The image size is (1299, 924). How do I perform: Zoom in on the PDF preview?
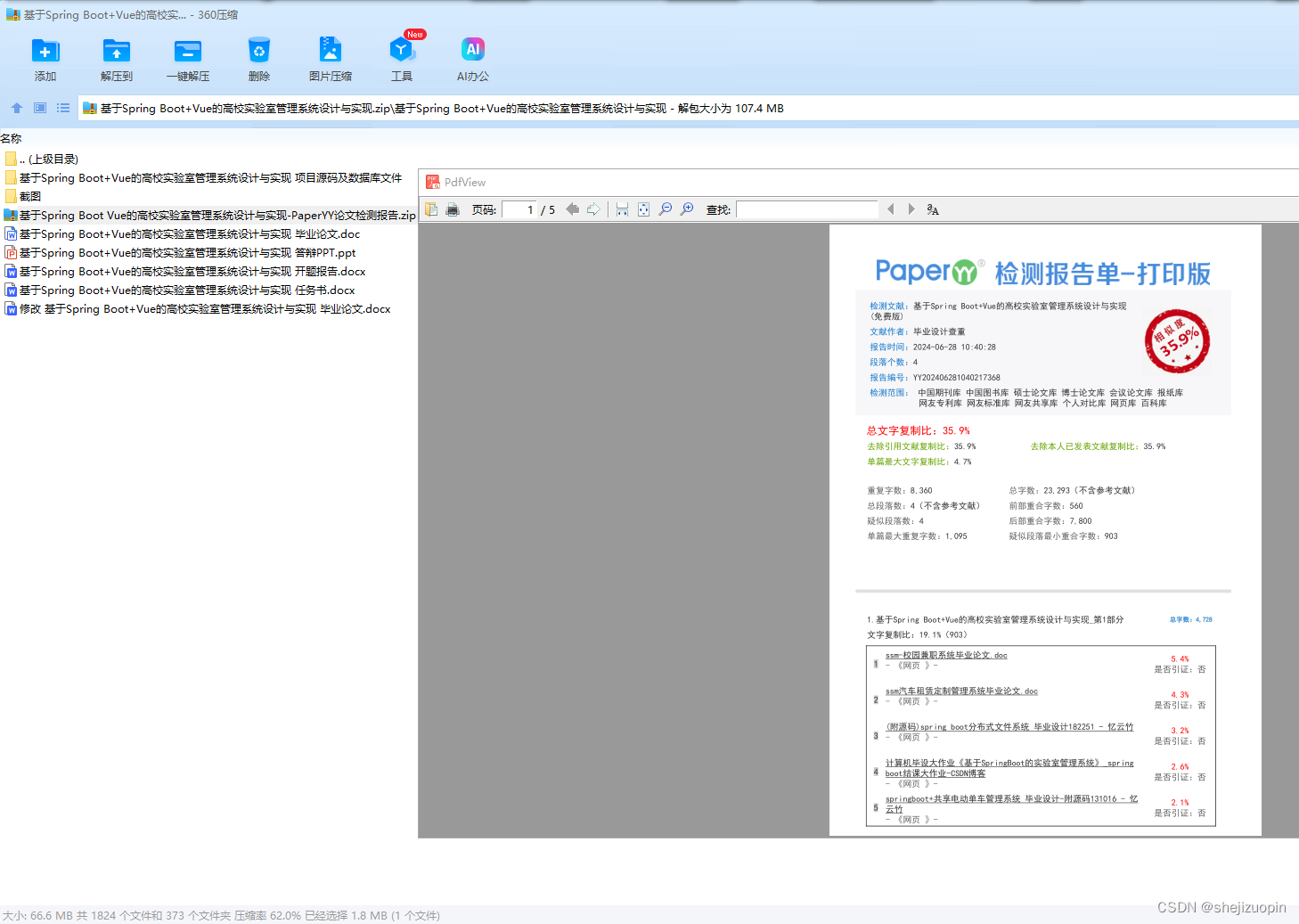[687, 209]
